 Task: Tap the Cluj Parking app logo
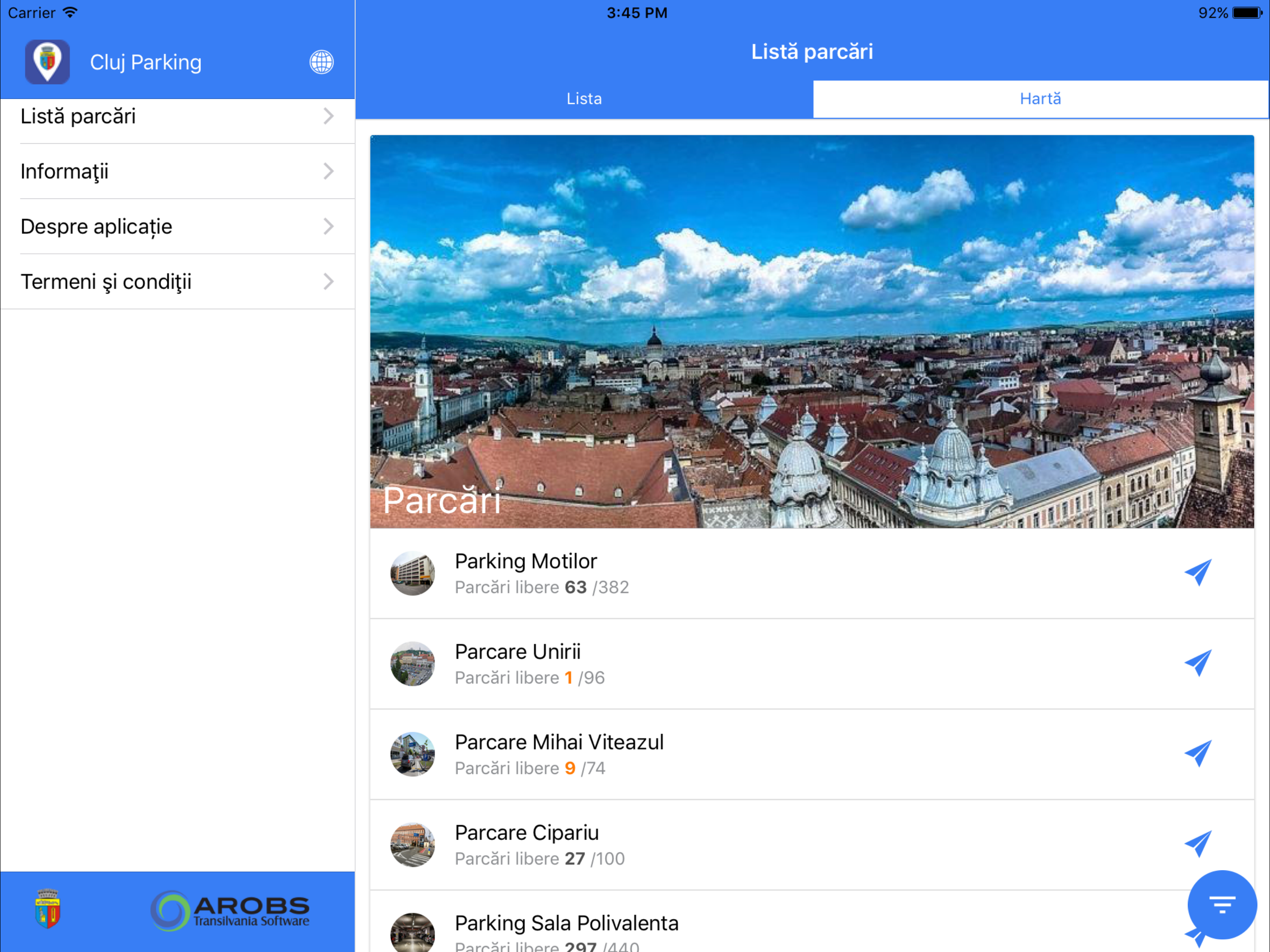47,62
